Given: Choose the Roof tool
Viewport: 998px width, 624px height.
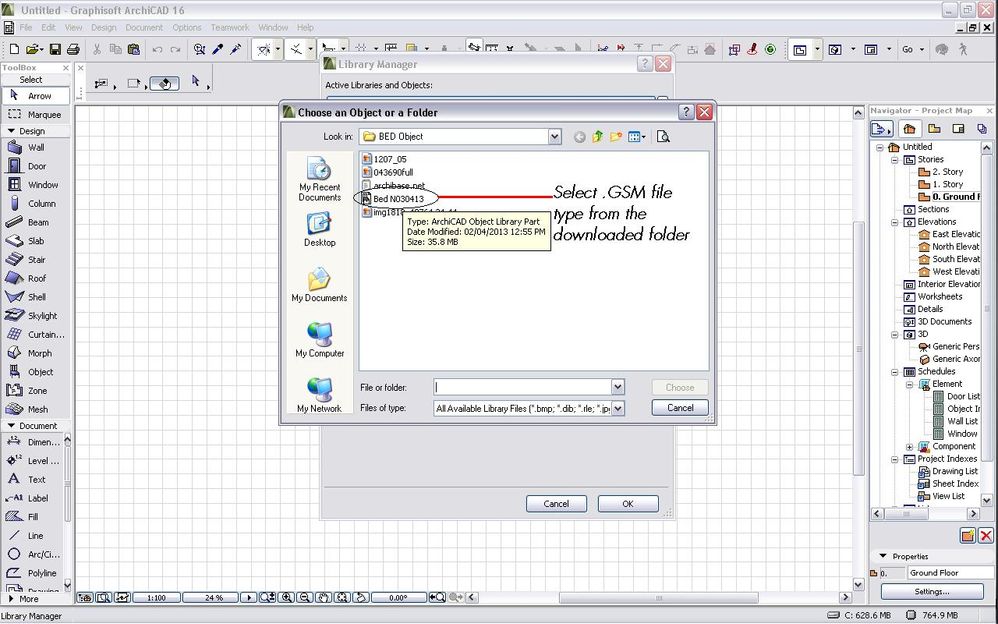Looking at the screenshot, I should click(x=36, y=278).
